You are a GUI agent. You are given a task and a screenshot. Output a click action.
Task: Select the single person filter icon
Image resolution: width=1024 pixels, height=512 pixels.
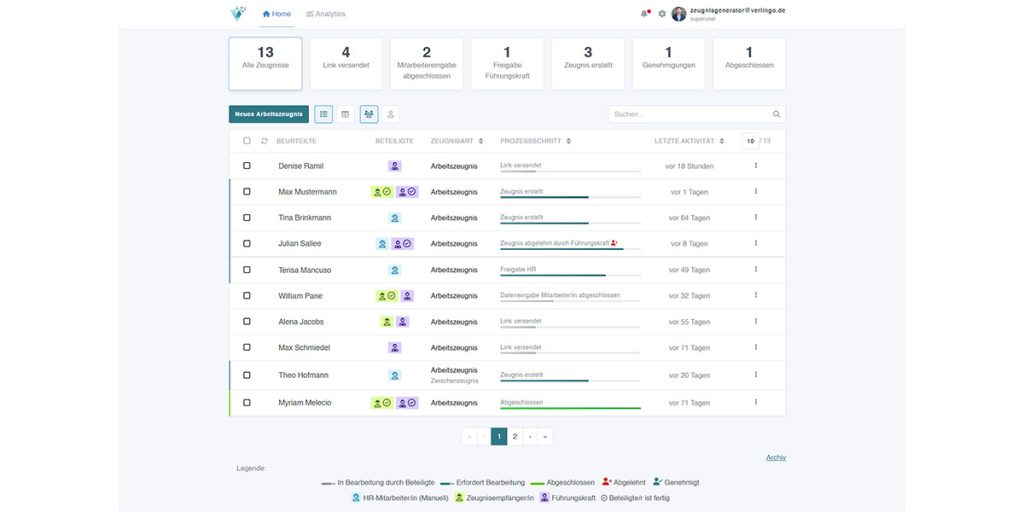coord(391,114)
